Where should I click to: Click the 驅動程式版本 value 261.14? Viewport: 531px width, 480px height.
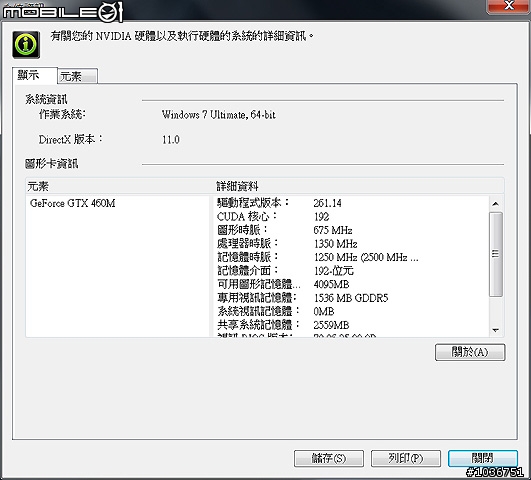point(327,203)
